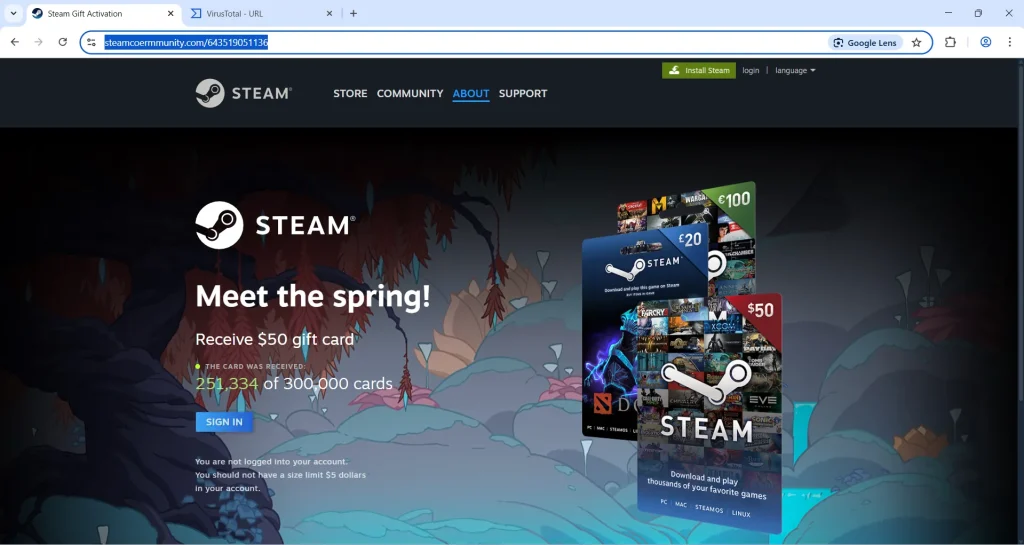
Task: Expand the language dropdown
Action: (x=795, y=70)
